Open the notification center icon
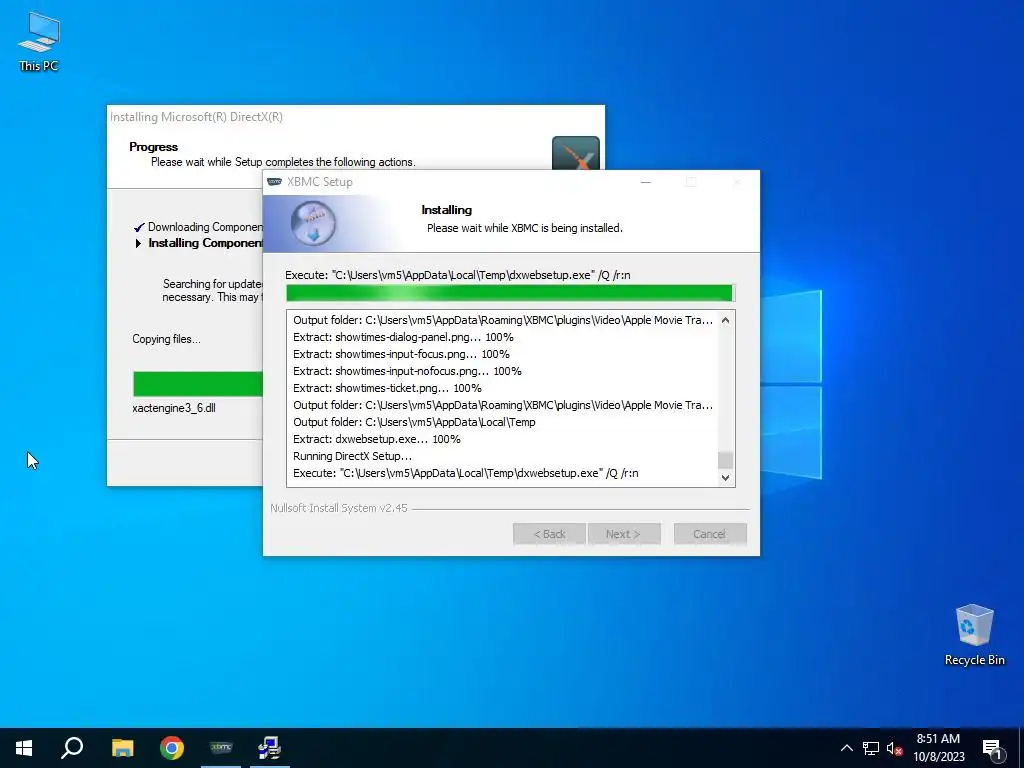Image resolution: width=1024 pixels, height=768 pixels. click(x=993, y=749)
